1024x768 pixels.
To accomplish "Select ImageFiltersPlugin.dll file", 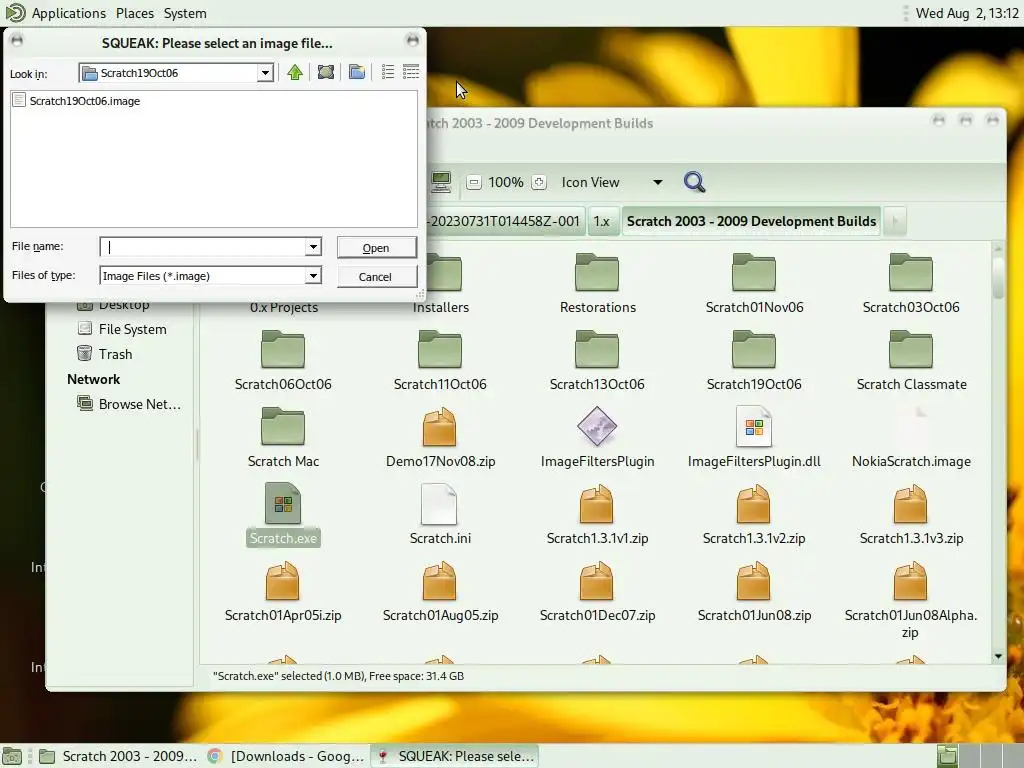I will click(754, 438).
